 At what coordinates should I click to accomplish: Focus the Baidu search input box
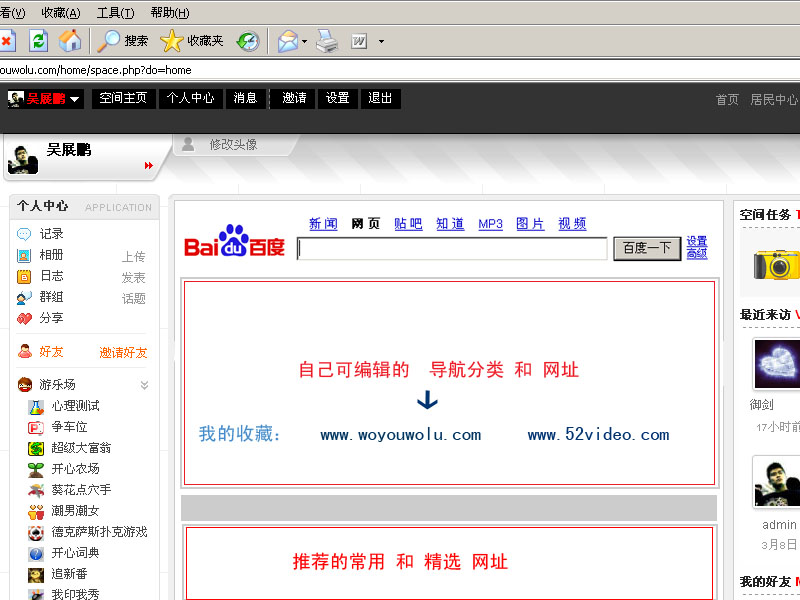pos(452,248)
